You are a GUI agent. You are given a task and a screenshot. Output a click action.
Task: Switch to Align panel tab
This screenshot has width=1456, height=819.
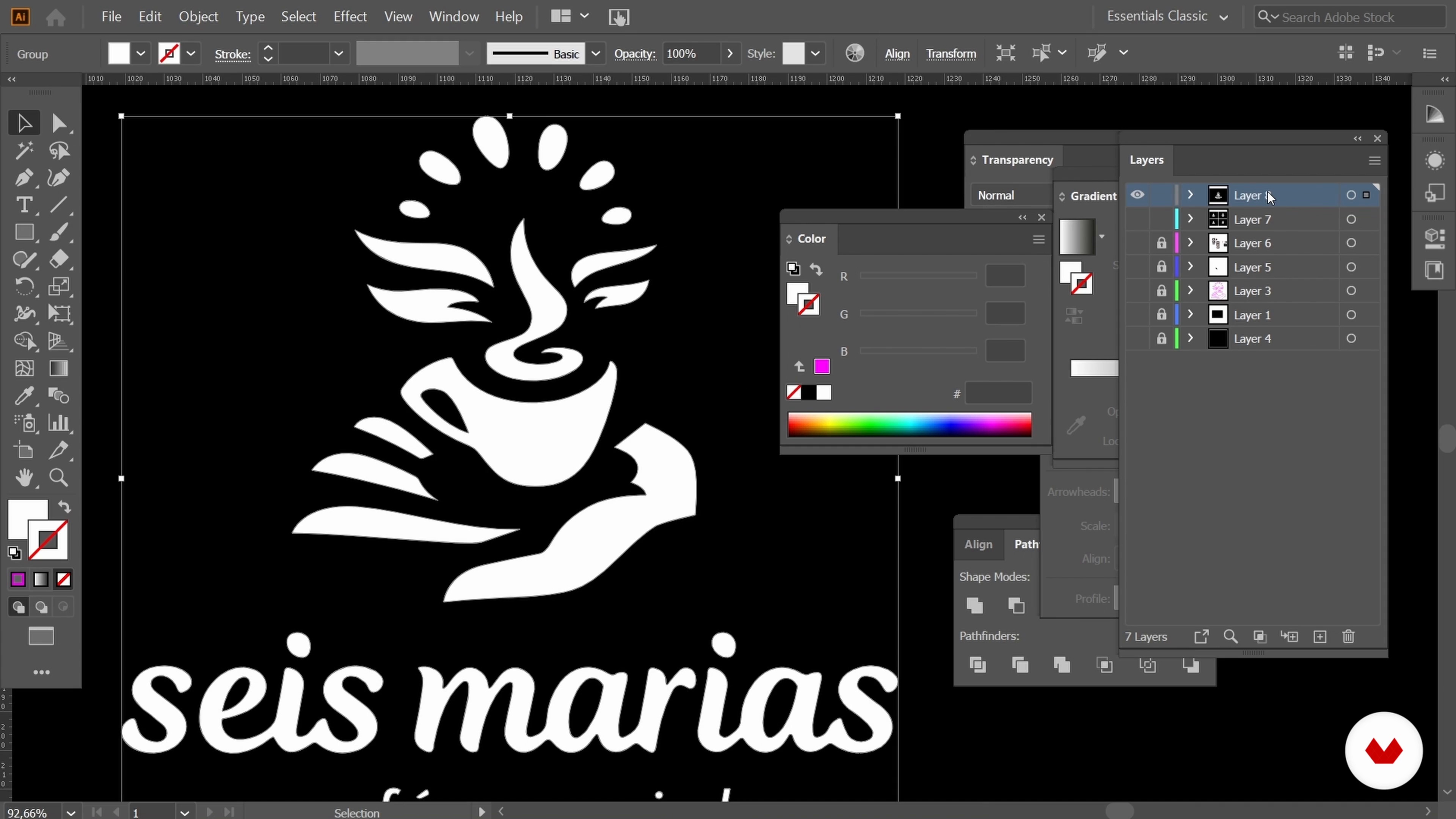[x=978, y=544]
